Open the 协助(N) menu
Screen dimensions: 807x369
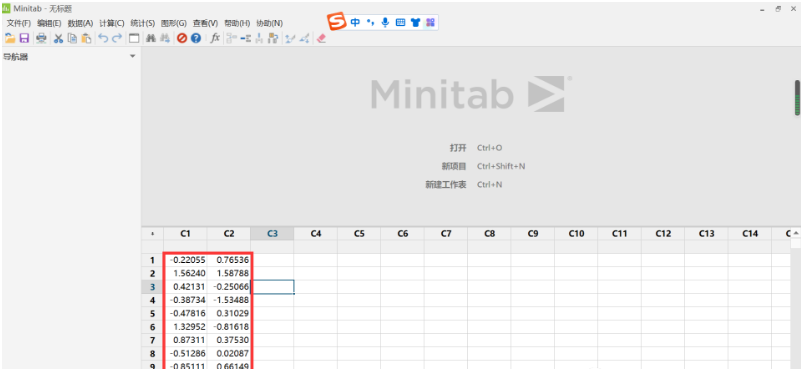(x=269, y=23)
